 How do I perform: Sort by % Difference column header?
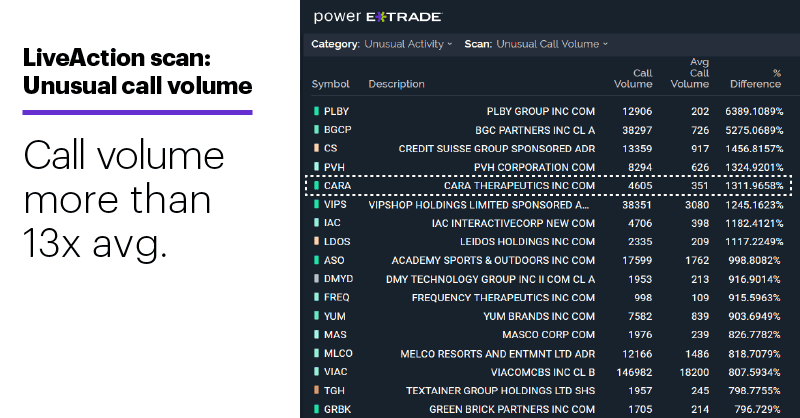point(756,79)
